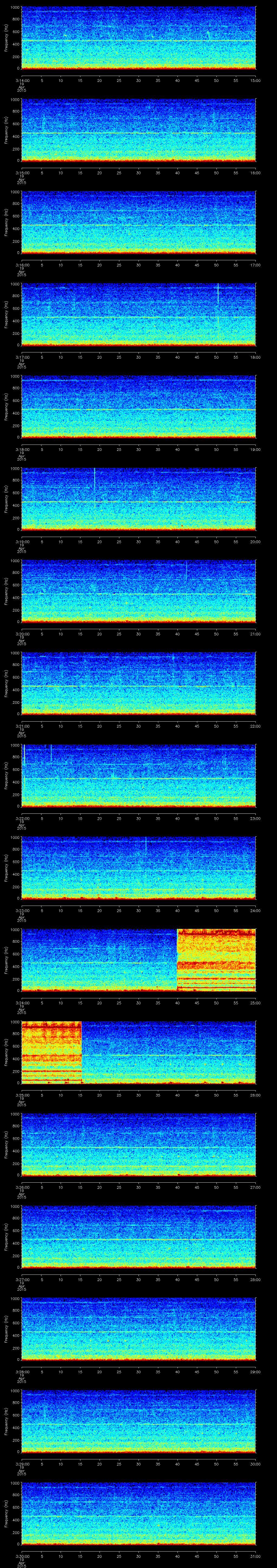Click the 18:00 end time label
277x1568 pixels.
256,357
